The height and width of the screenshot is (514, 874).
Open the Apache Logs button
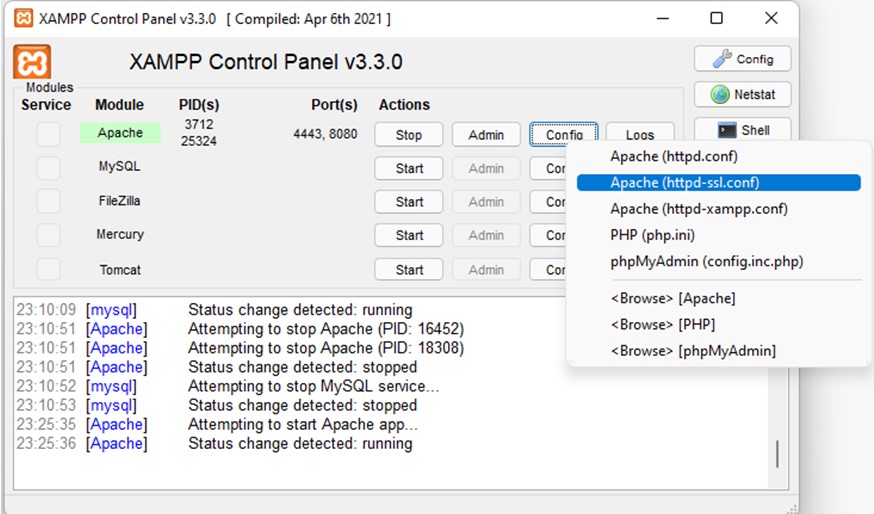tap(640, 132)
